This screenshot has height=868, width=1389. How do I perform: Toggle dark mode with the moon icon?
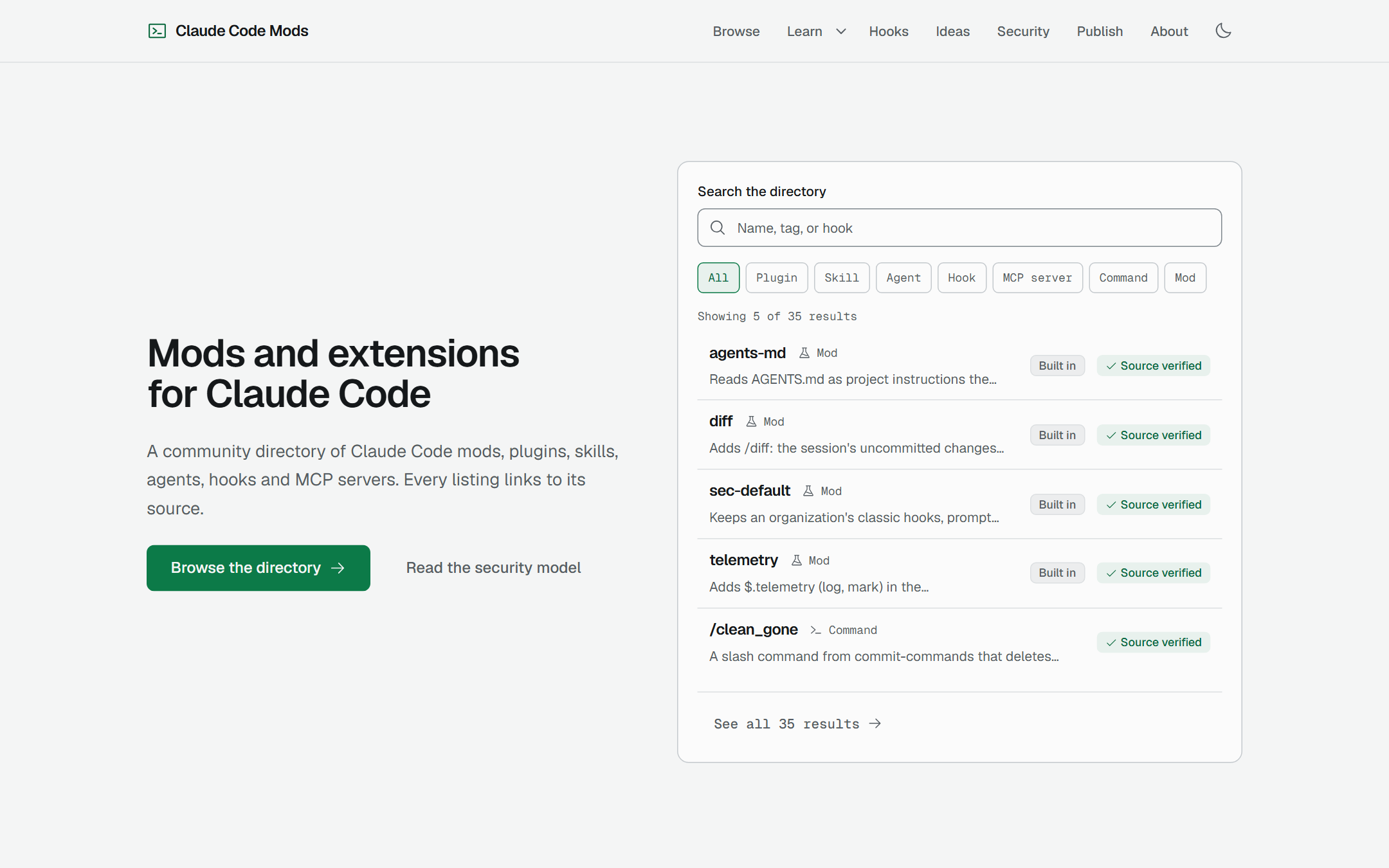tap(1223, 31)
